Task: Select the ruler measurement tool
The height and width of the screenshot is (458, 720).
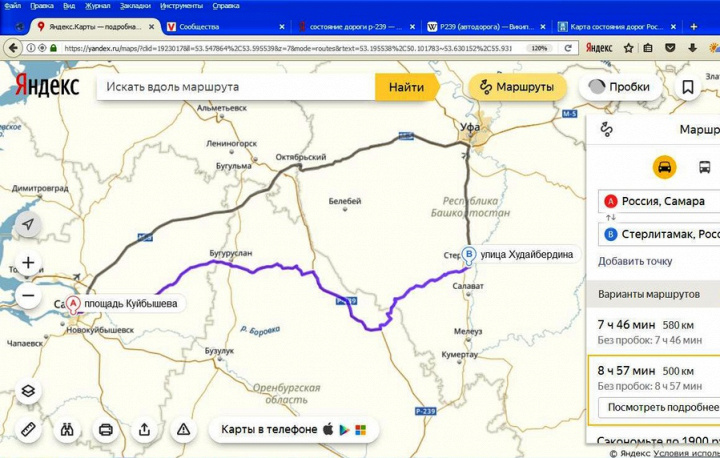Action: pyautogui.click(x=28, y=430)
